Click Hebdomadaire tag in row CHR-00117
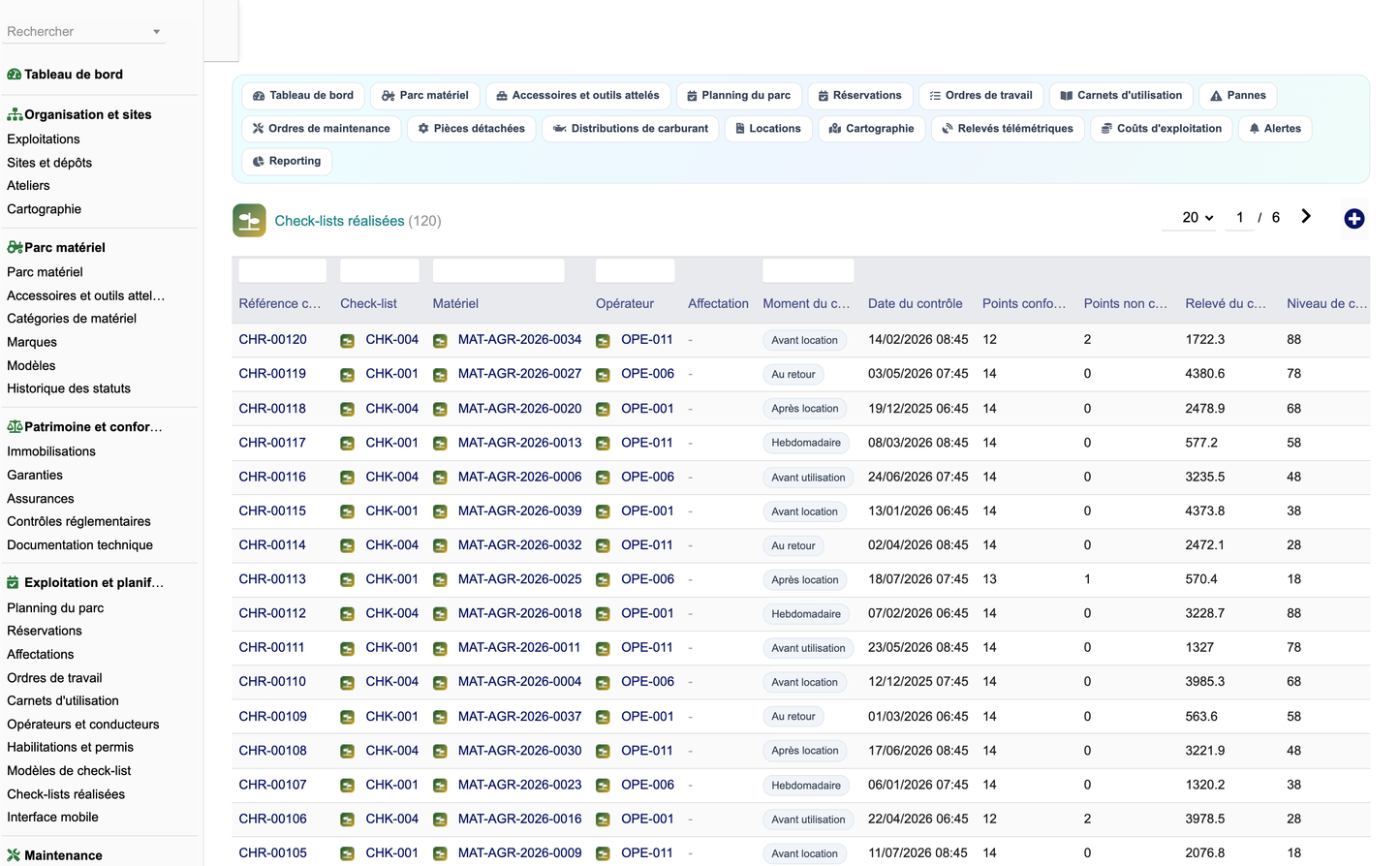 pos(806,443)
